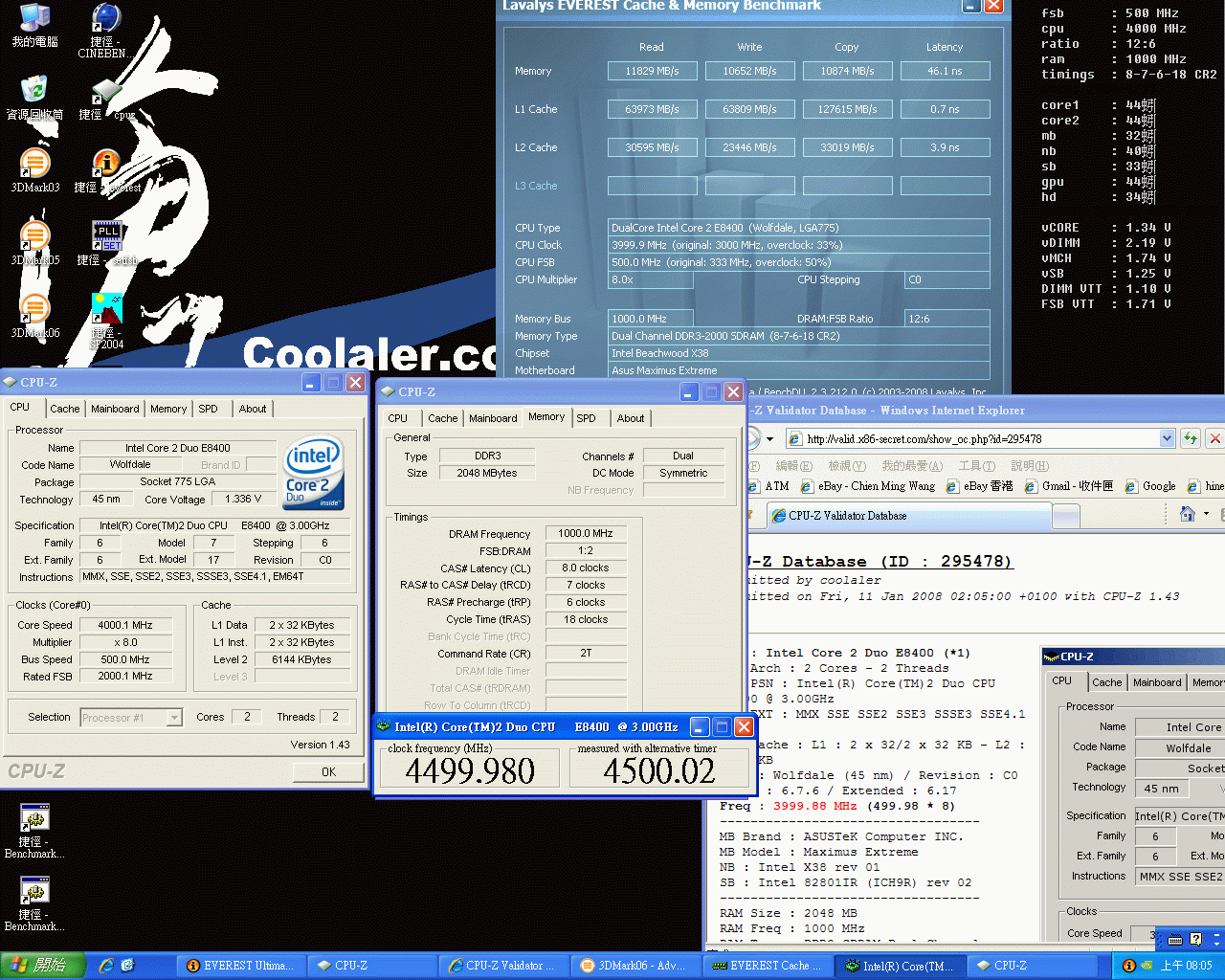
Task: Open the Everest shortcut on the desktop
Action: click(x=106, y=170)
